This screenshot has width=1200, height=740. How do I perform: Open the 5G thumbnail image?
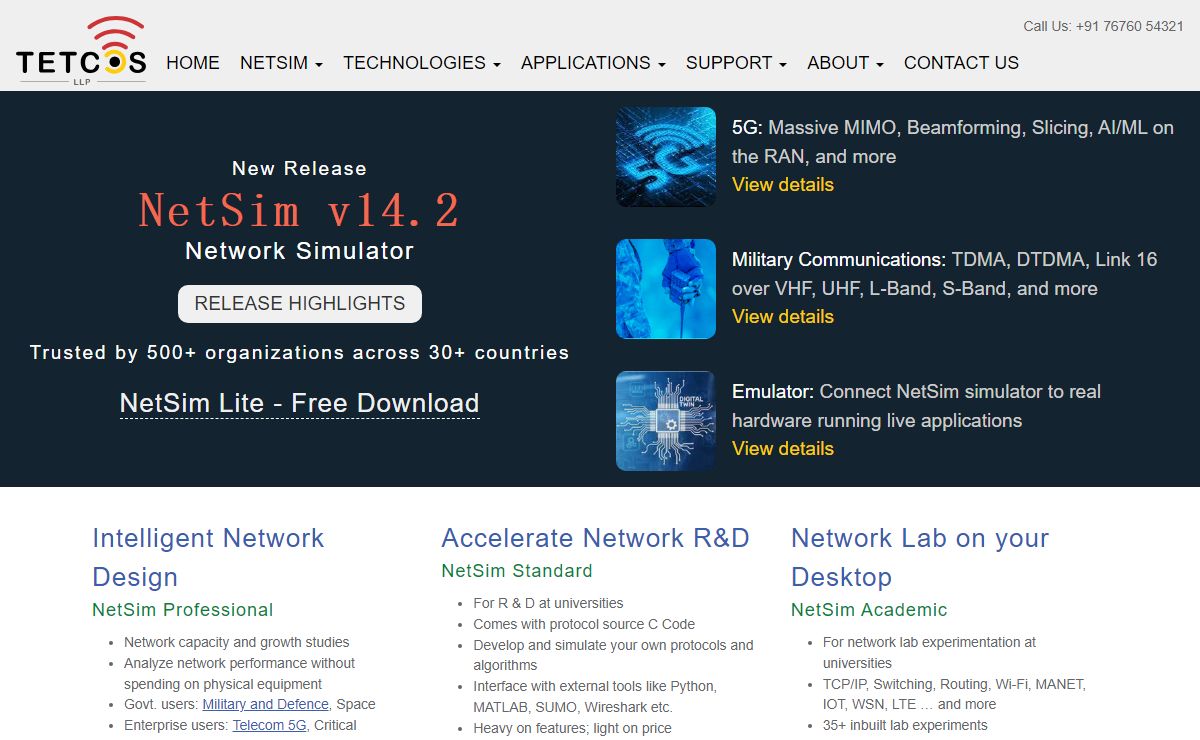pyautogui.click(x=666, y=157)
